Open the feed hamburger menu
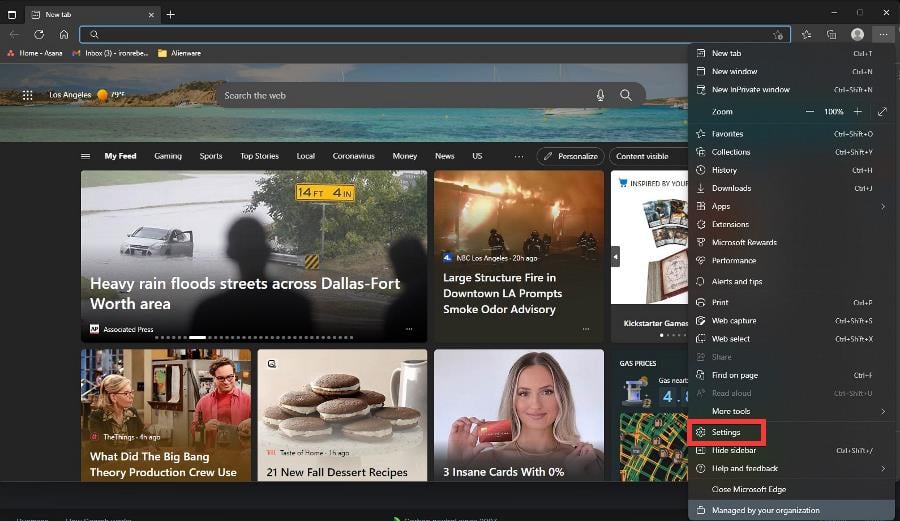The width and height of the screenshot is (900, 521). point(86,156)
